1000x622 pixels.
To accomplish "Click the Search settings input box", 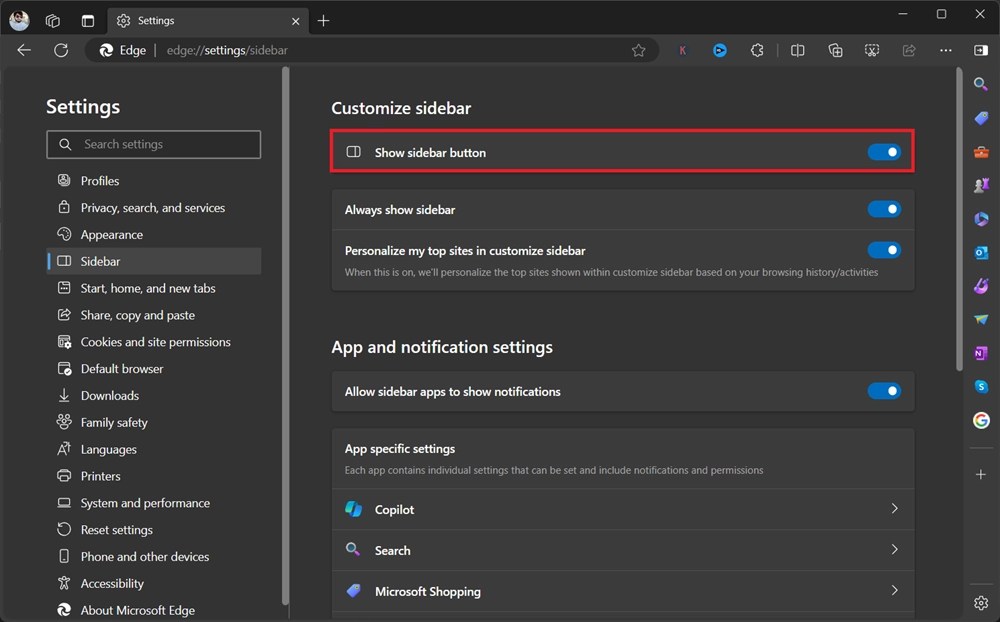I will tap(153, 144).
